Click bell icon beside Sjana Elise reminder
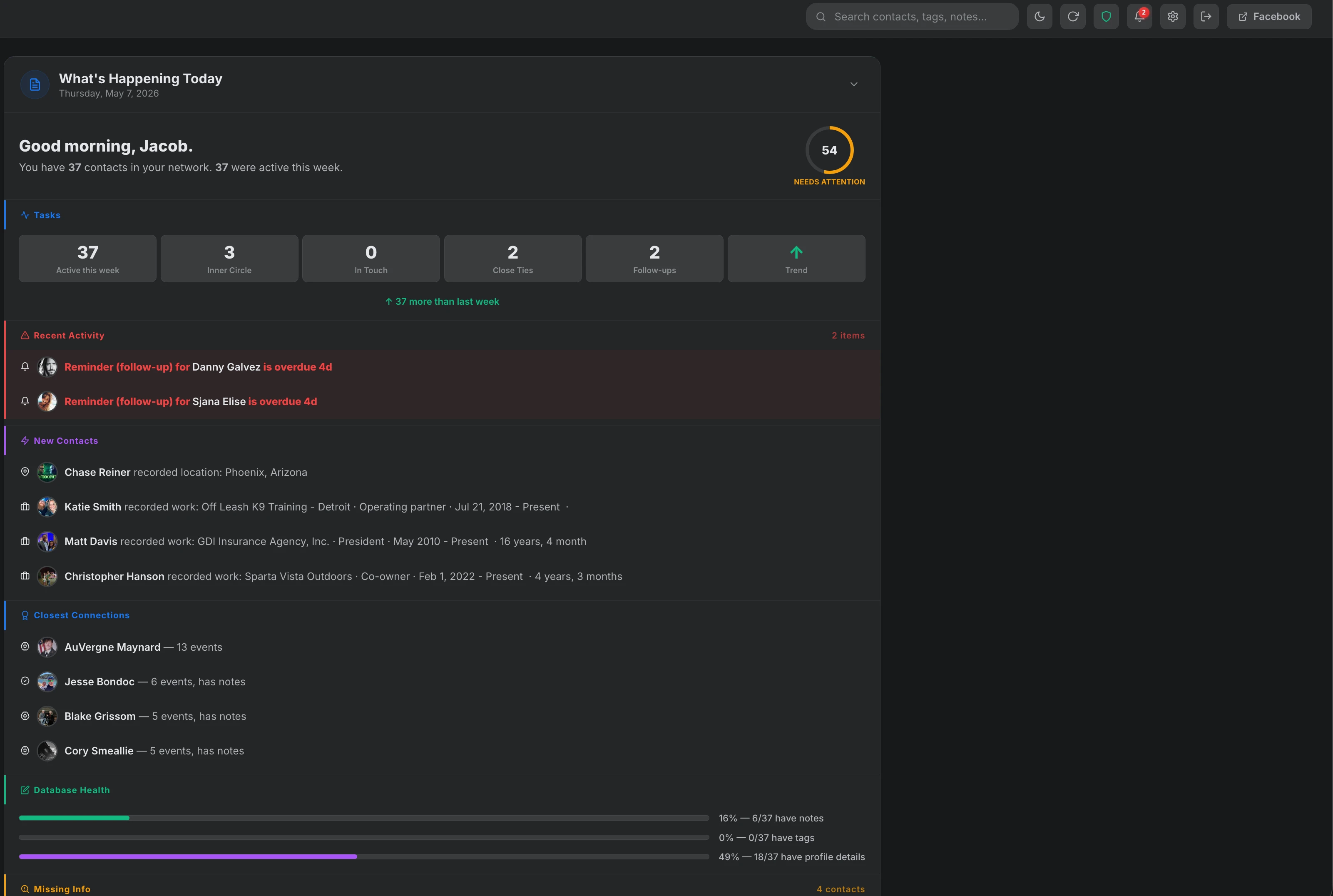 click(x=25, y=401)
